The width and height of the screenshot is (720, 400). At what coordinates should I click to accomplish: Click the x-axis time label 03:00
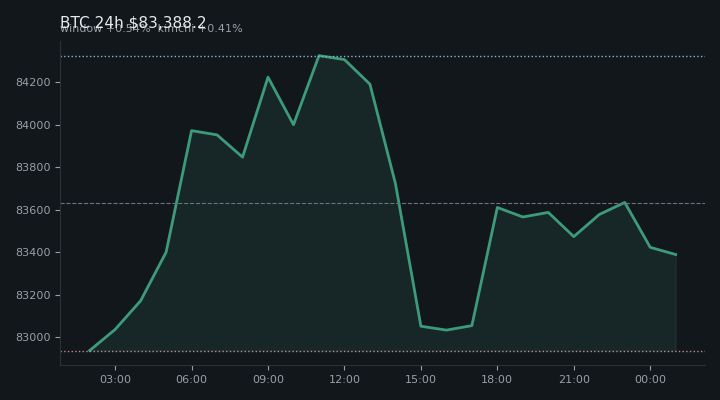115,379
